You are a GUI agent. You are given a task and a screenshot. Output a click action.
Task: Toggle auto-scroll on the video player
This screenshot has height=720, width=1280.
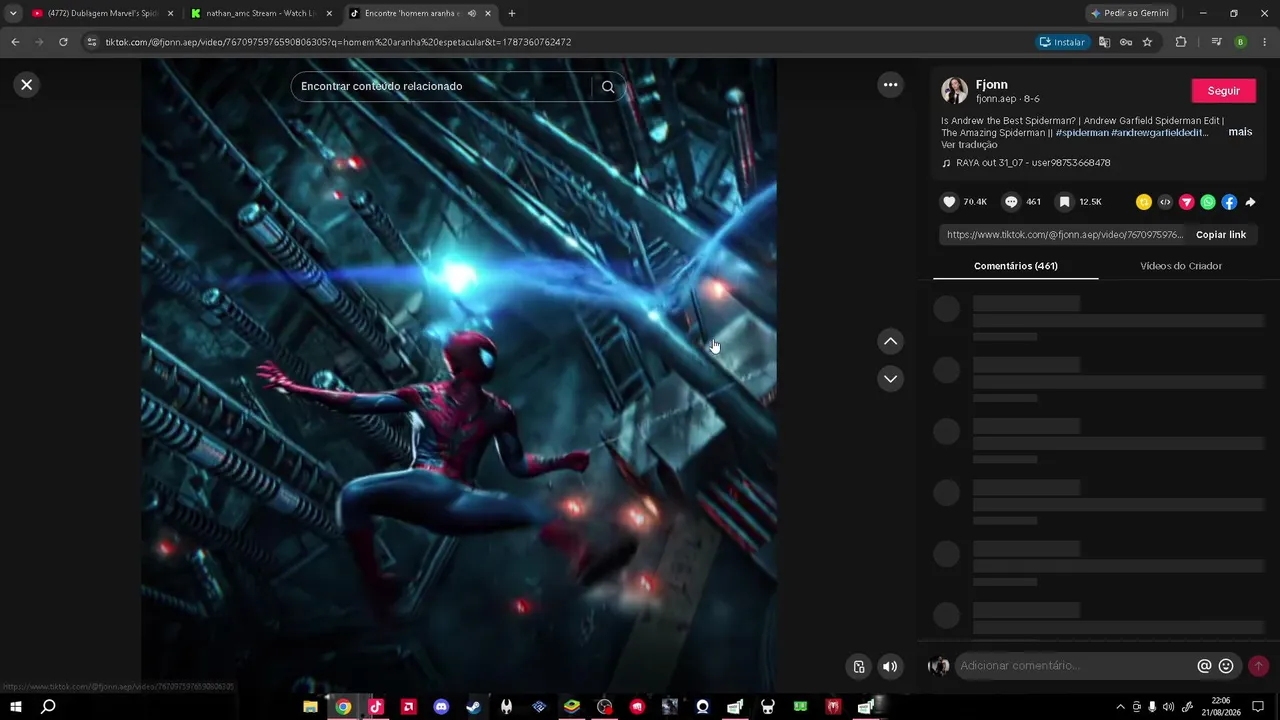point(858,667)
